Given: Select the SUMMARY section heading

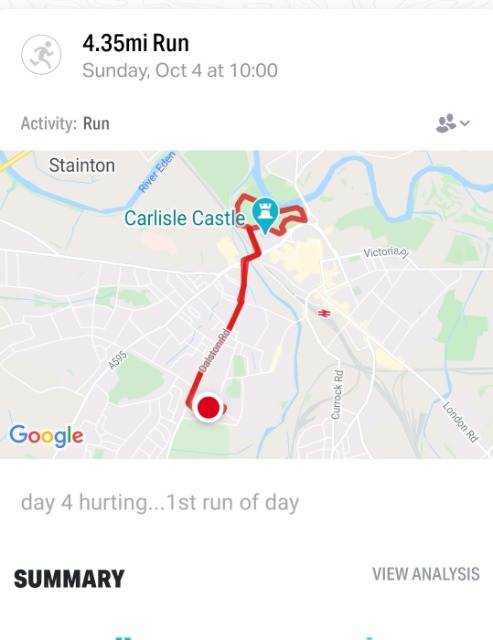Looking at the screenshot, I should [x=69, y=579].
